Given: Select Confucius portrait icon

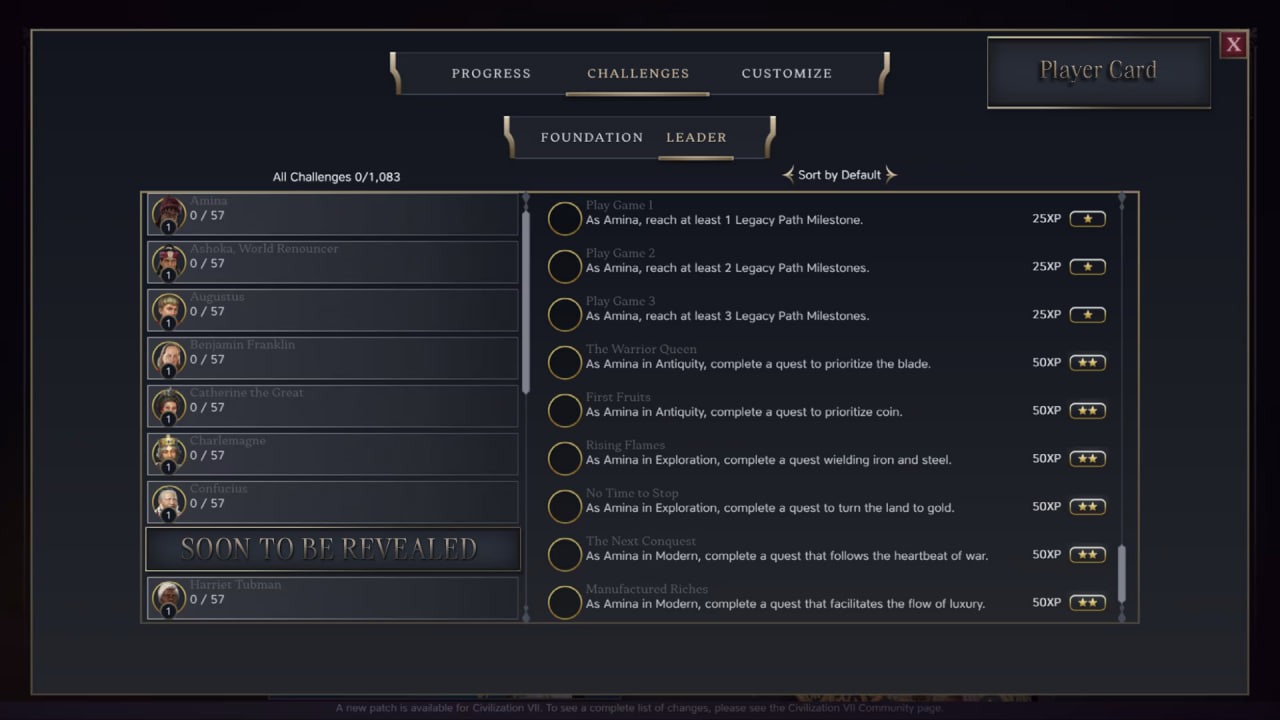Looking at the screenshot, I should (169, 502).
